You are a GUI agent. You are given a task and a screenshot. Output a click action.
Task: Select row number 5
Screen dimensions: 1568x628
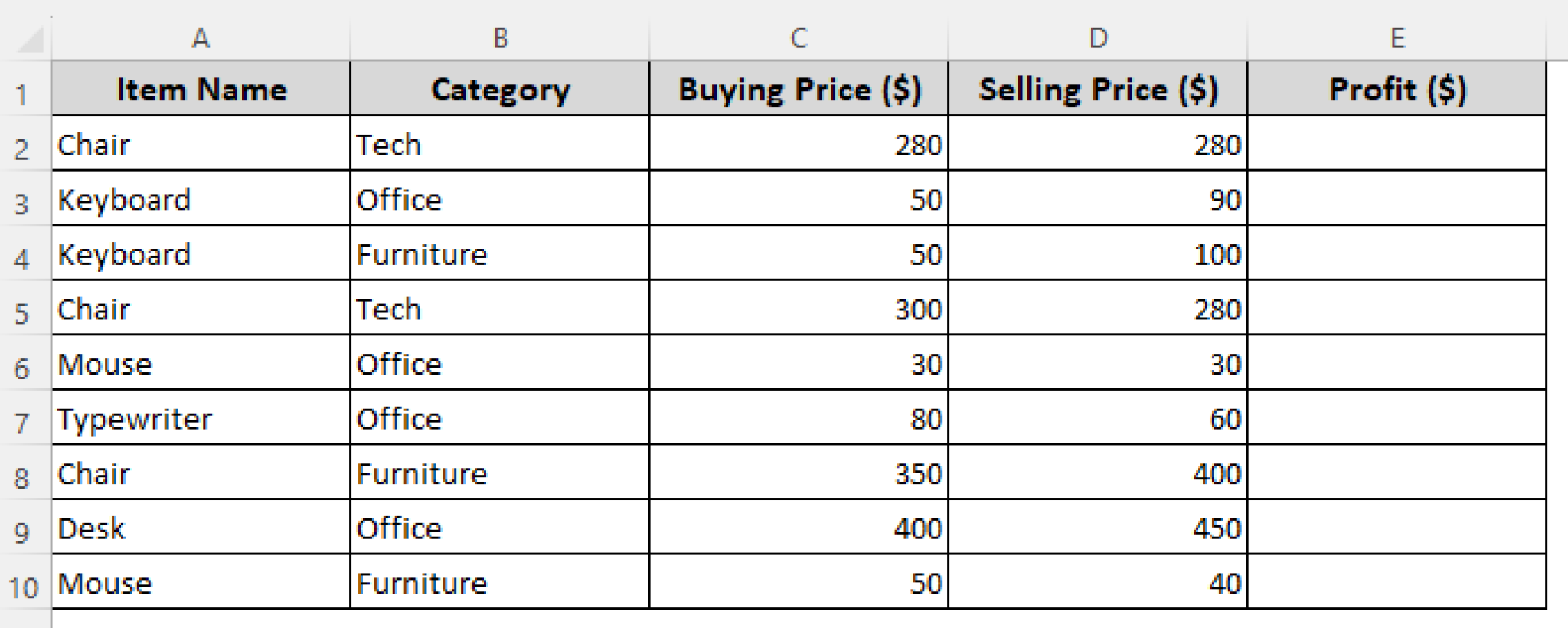(x=21, y=309)
